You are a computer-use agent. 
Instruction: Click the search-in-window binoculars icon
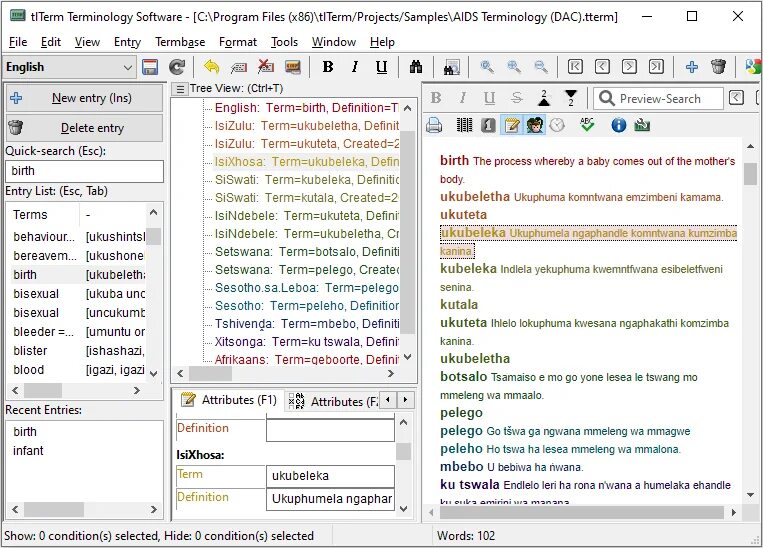452,67
